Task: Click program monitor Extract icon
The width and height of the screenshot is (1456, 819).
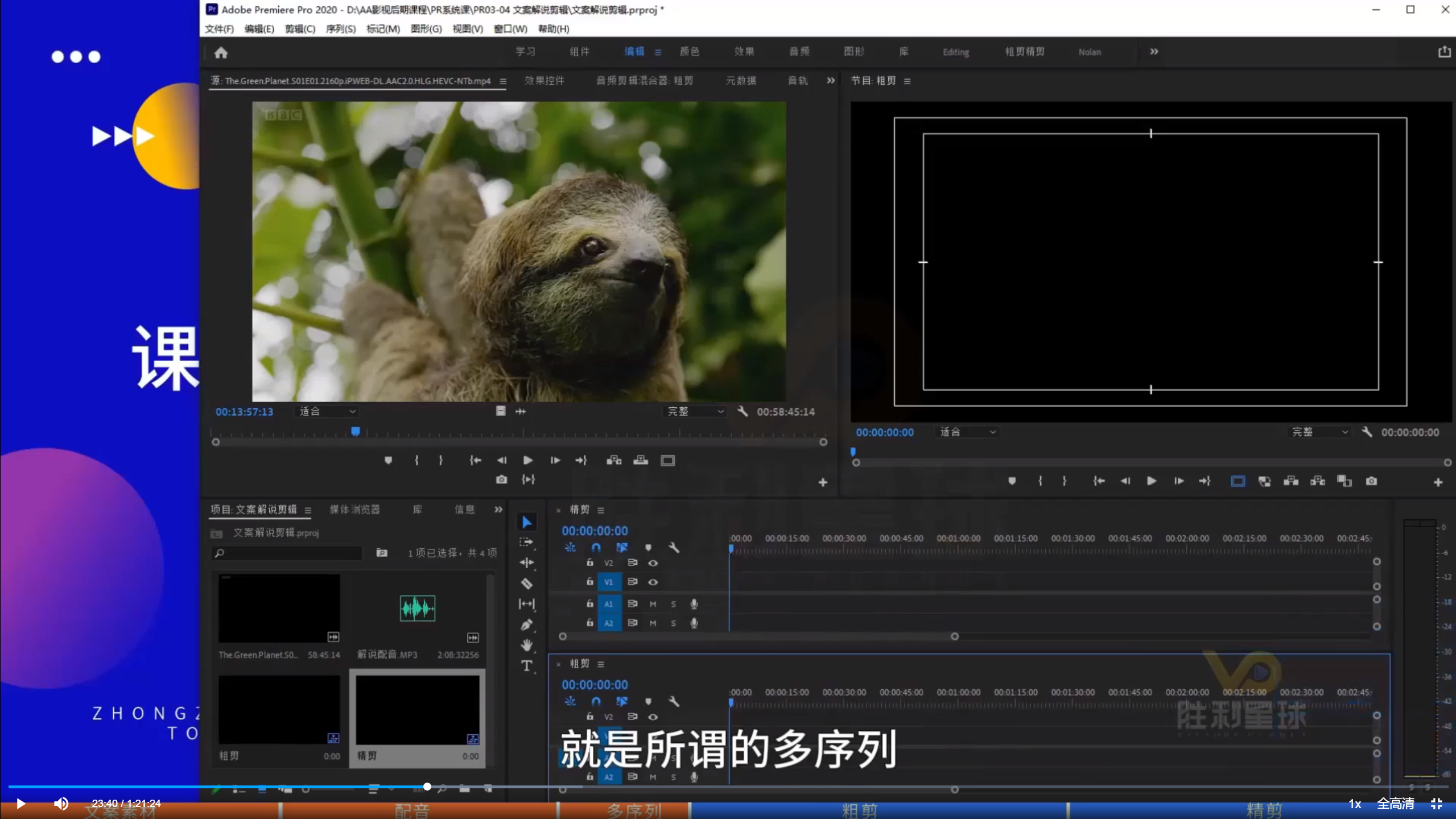Action: [1318, 481]
